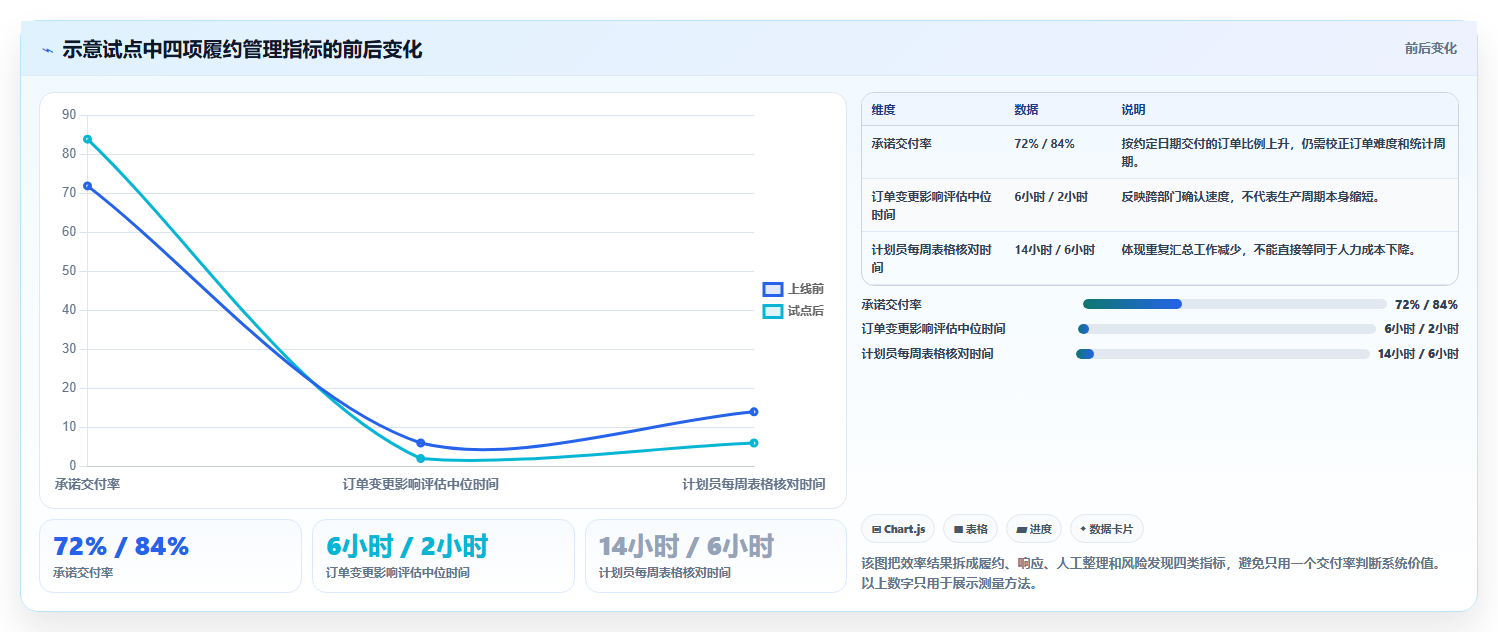This screenshot has width=1498, height=632.
Task: Click the 订单变更影响评估中位时间 x-axis label
Action: (x=421, y=484)
